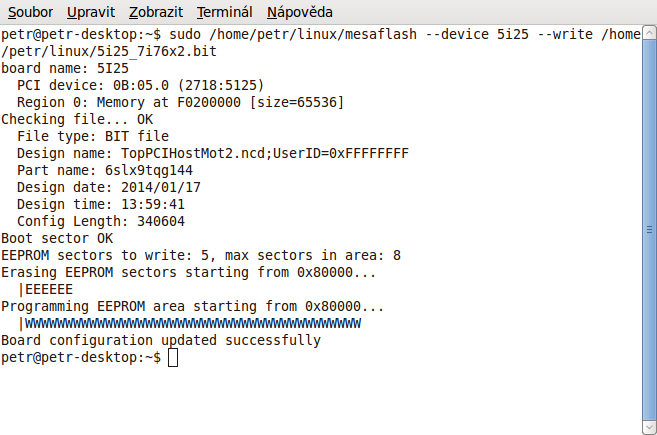657x435 pixels.
Task: Click the 'Boot sector OK' text
Action: click(57, 238)
